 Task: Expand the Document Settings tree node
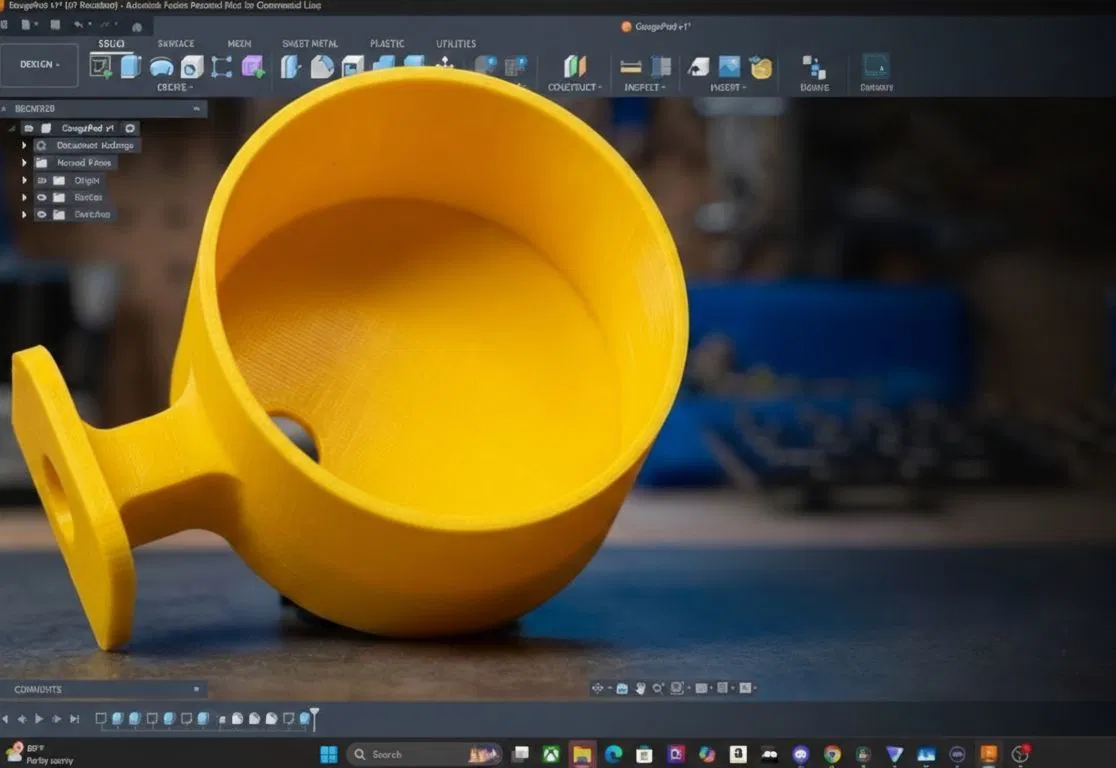click(24, 145)
